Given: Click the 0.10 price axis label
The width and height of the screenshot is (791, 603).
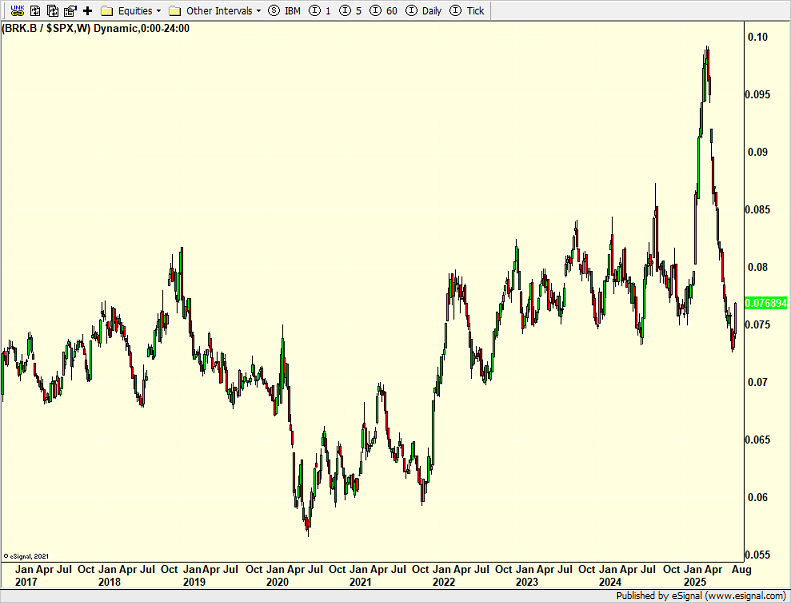Looking at the screenshot, I should click(758, 37).
